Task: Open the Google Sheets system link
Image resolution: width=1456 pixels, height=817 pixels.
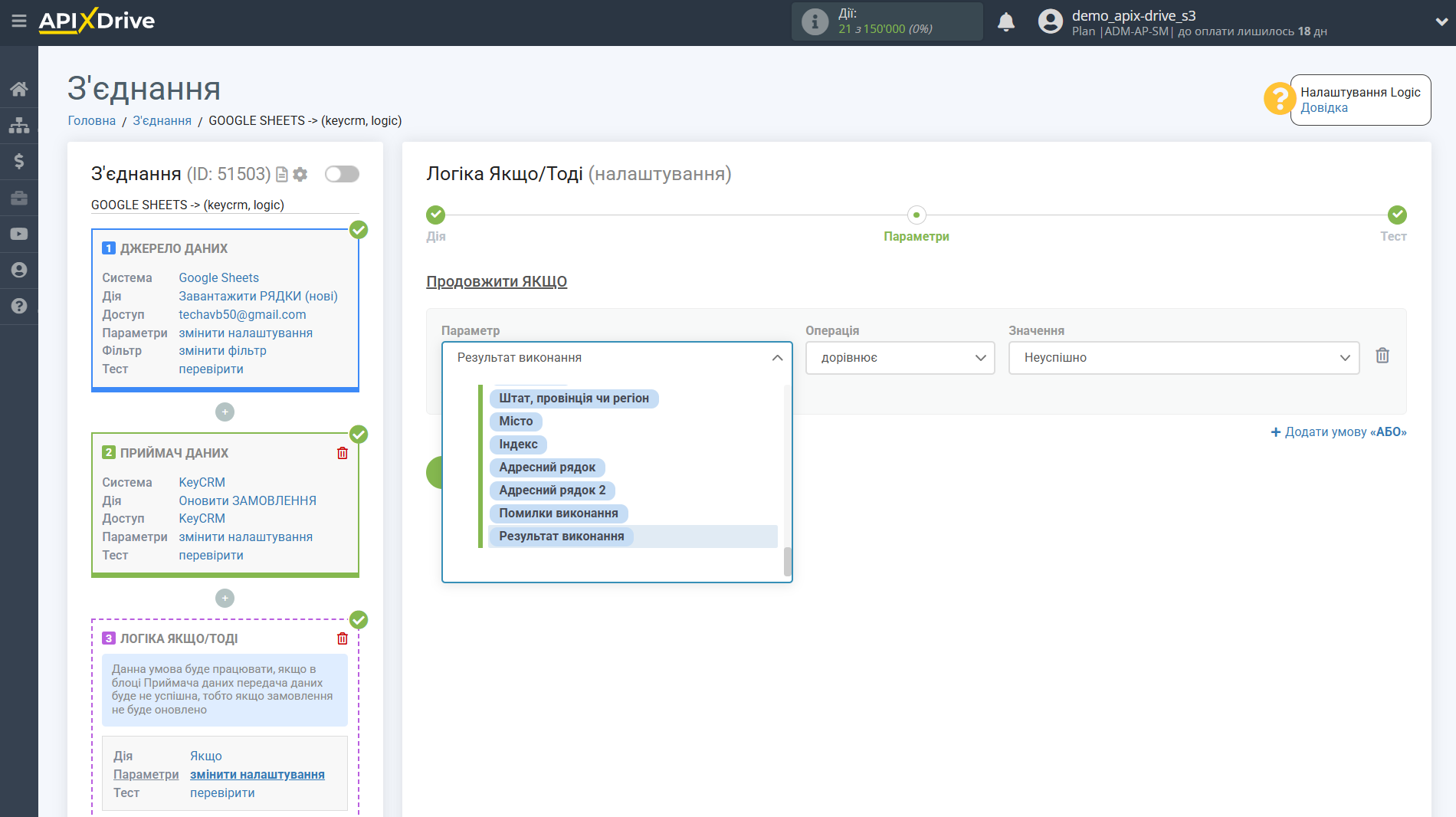Action: click(x=218, y=278)
